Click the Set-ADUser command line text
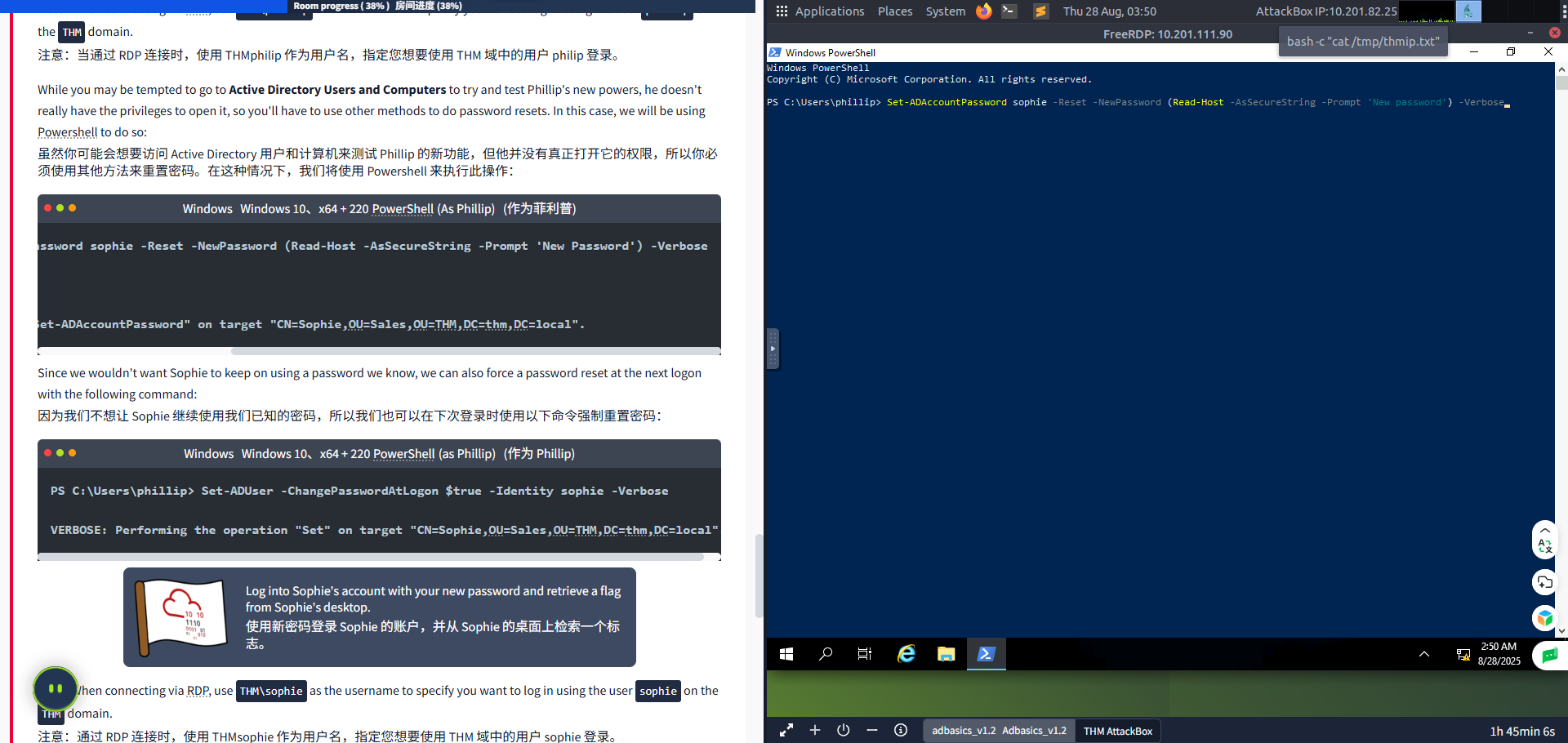The height and width of the screenshot is (743, 1568). pyautogui.click(x=359, y=491)
